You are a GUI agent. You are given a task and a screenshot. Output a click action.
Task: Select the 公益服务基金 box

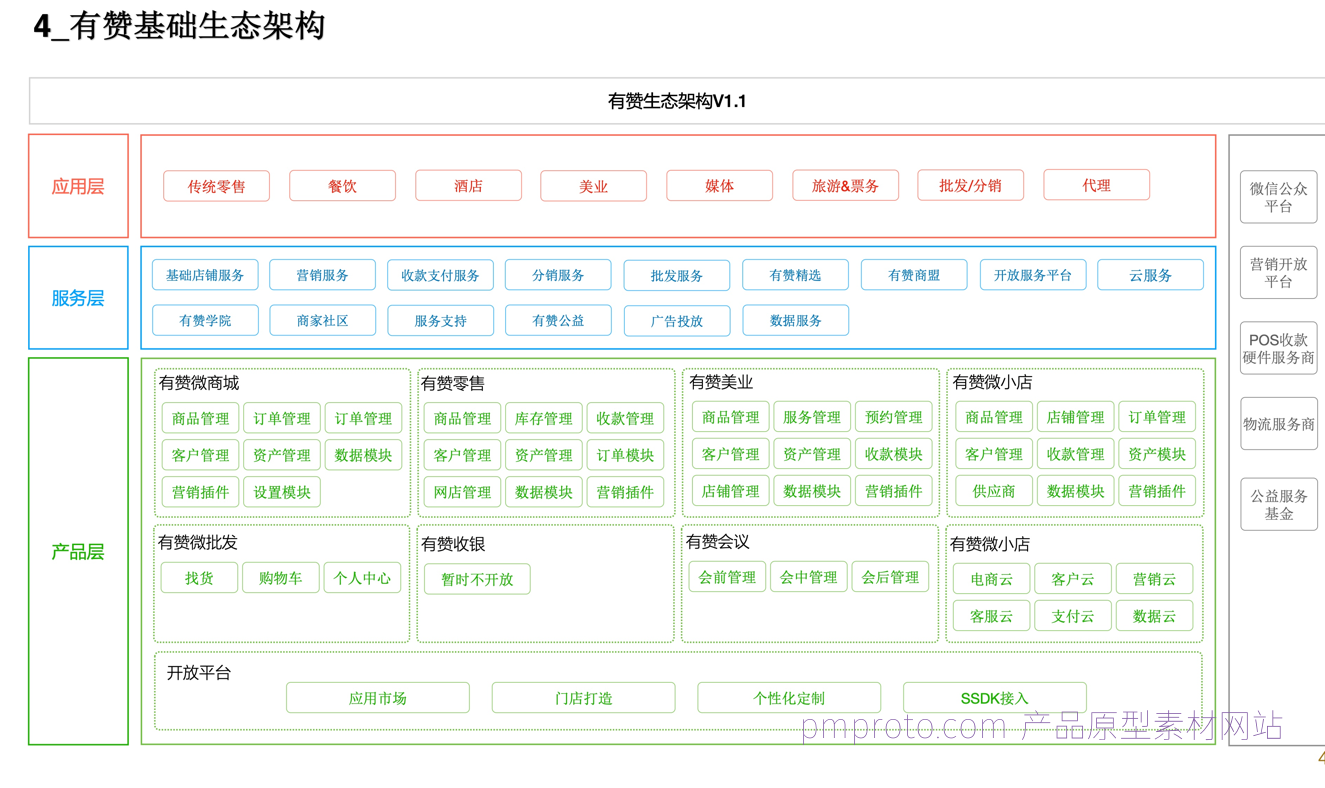tap(1278, 504)
